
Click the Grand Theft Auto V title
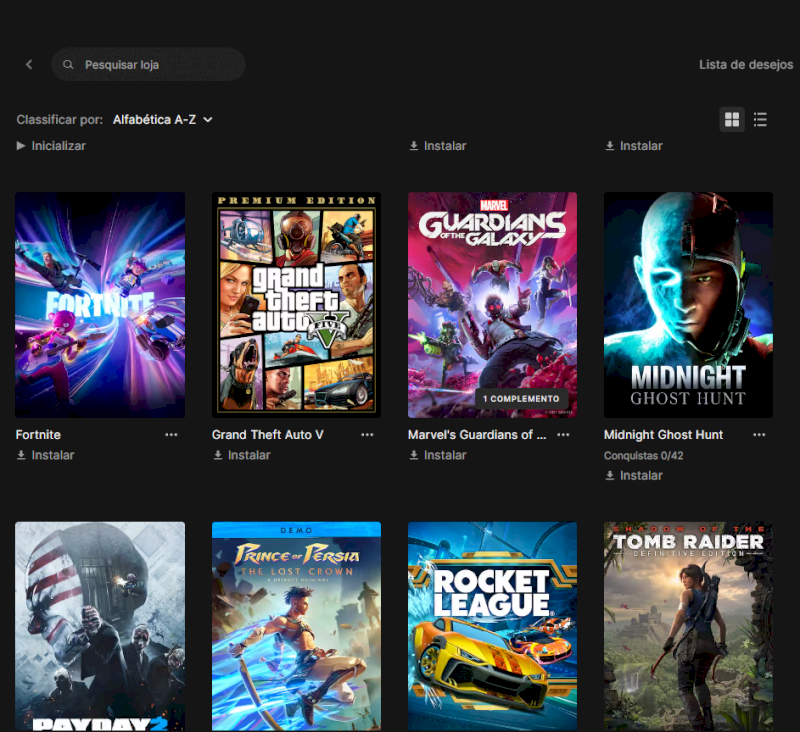tap(267, 435)
